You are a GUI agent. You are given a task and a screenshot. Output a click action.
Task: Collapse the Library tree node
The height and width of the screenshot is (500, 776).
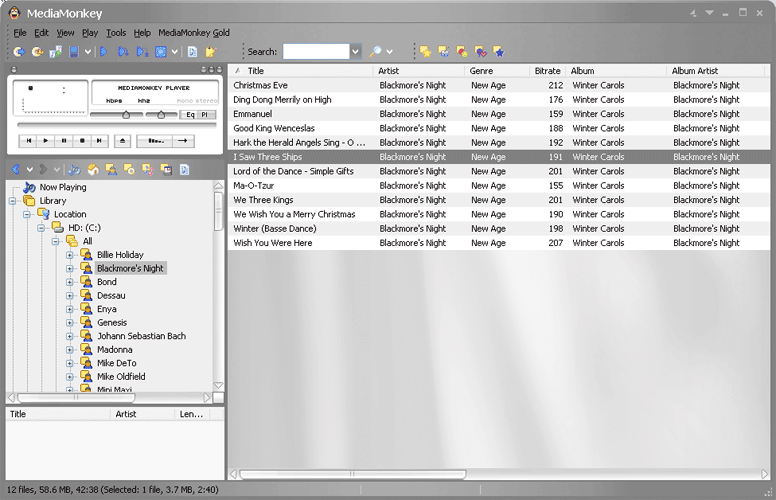point(13,200)
